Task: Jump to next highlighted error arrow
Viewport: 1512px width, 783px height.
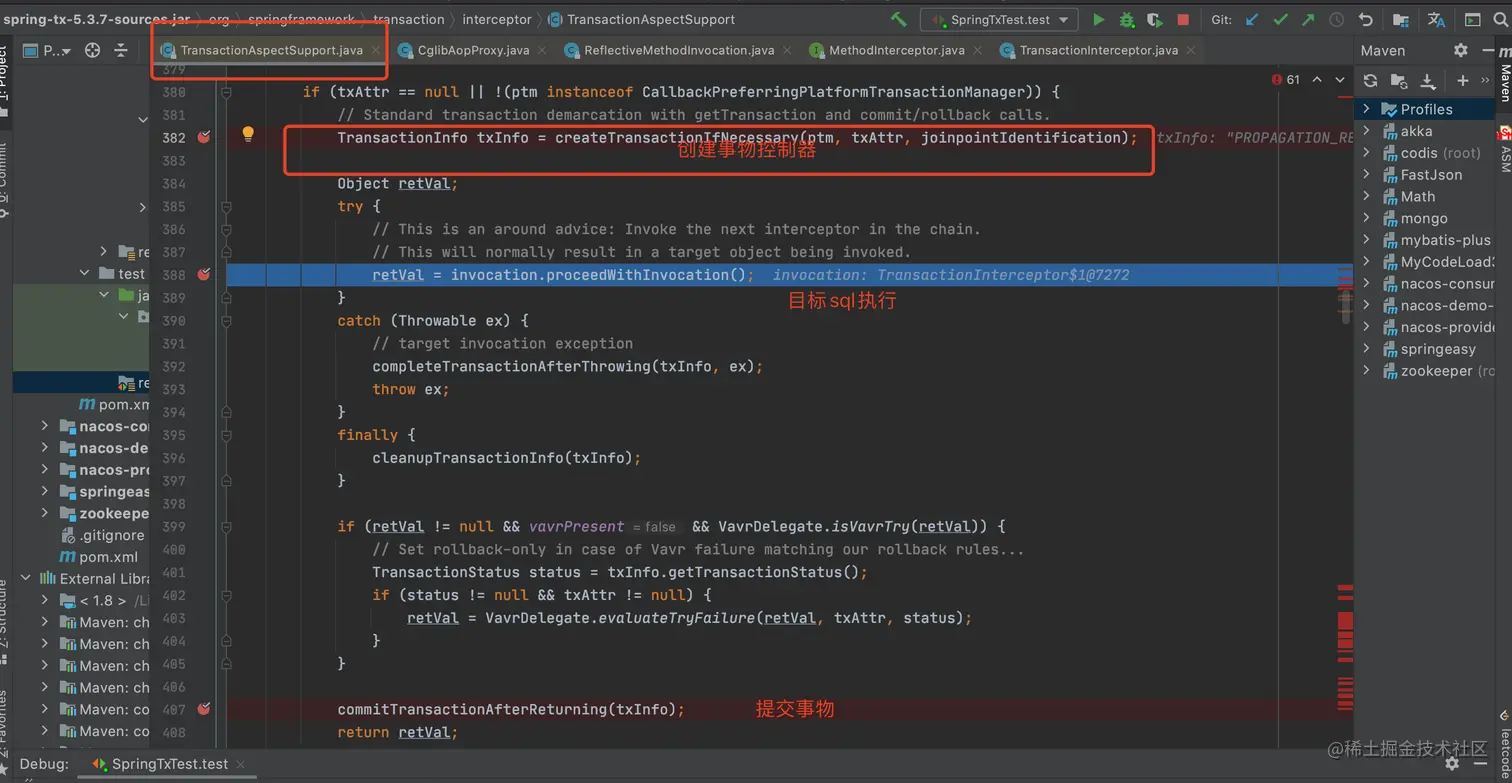Action: pos(1340,80)
